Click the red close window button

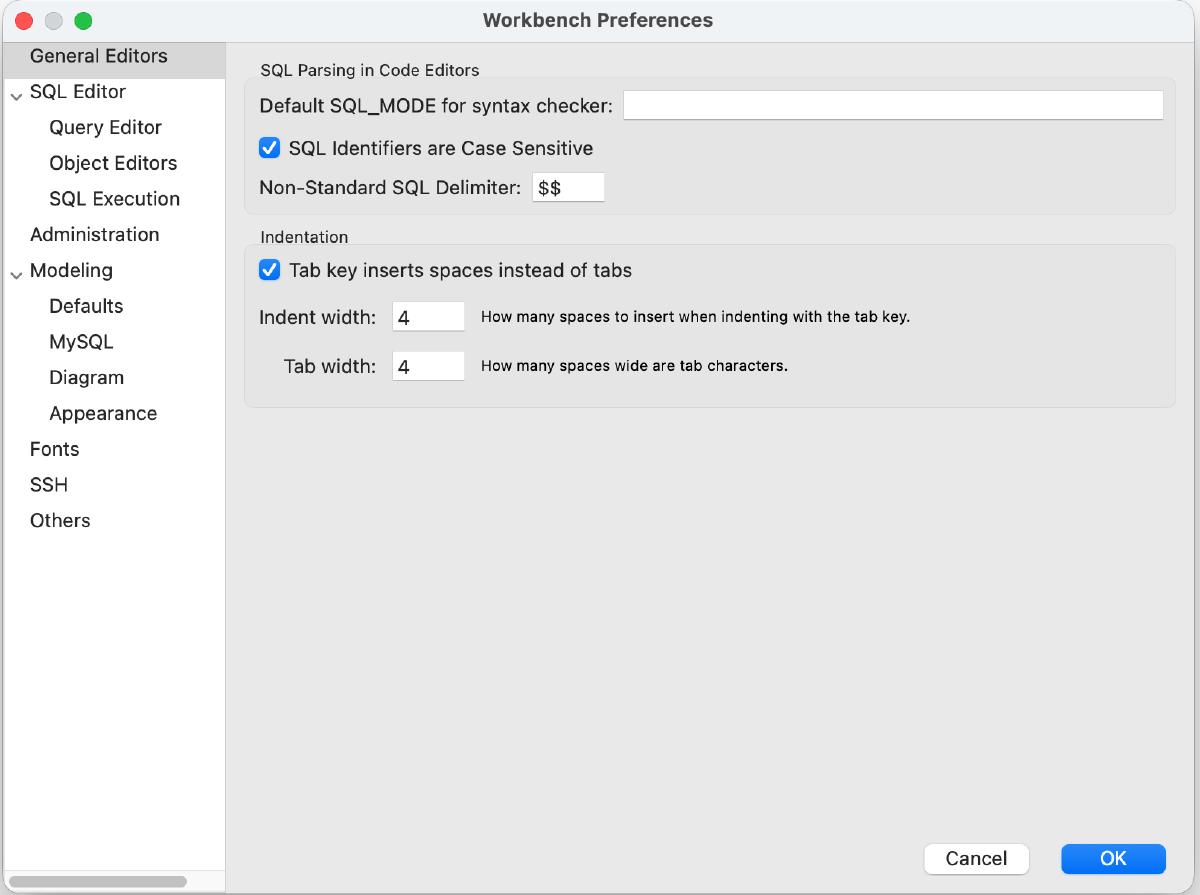tap(24, 20)
